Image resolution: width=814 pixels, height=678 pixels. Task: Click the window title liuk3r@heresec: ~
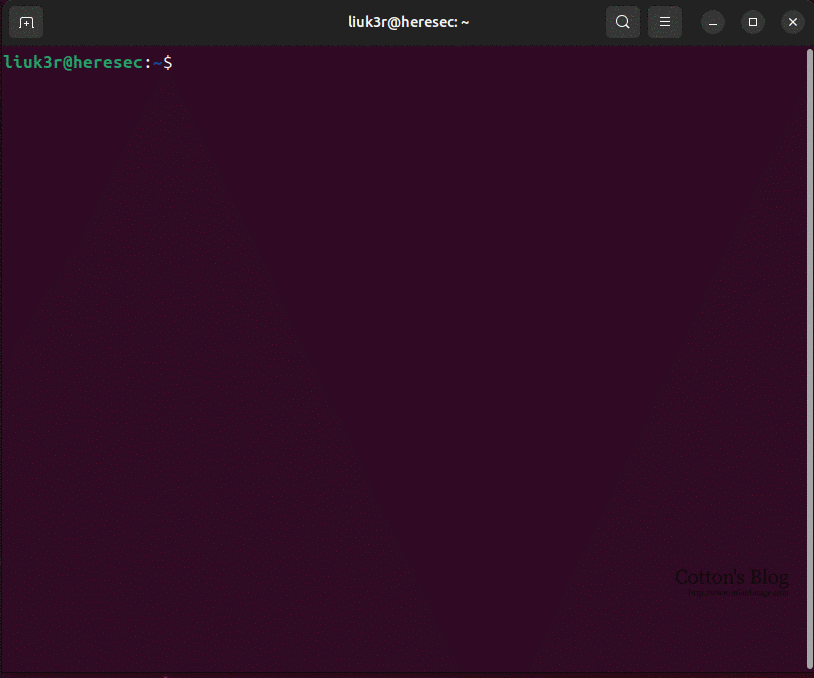(409, 22)
